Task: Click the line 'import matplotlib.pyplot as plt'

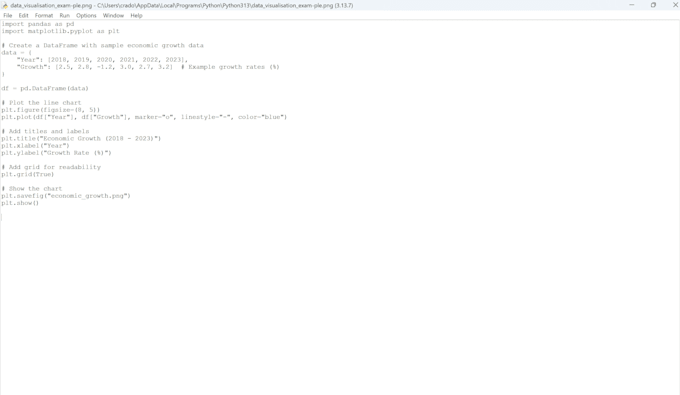Action: pyautogui.click(x=60, y=31)
